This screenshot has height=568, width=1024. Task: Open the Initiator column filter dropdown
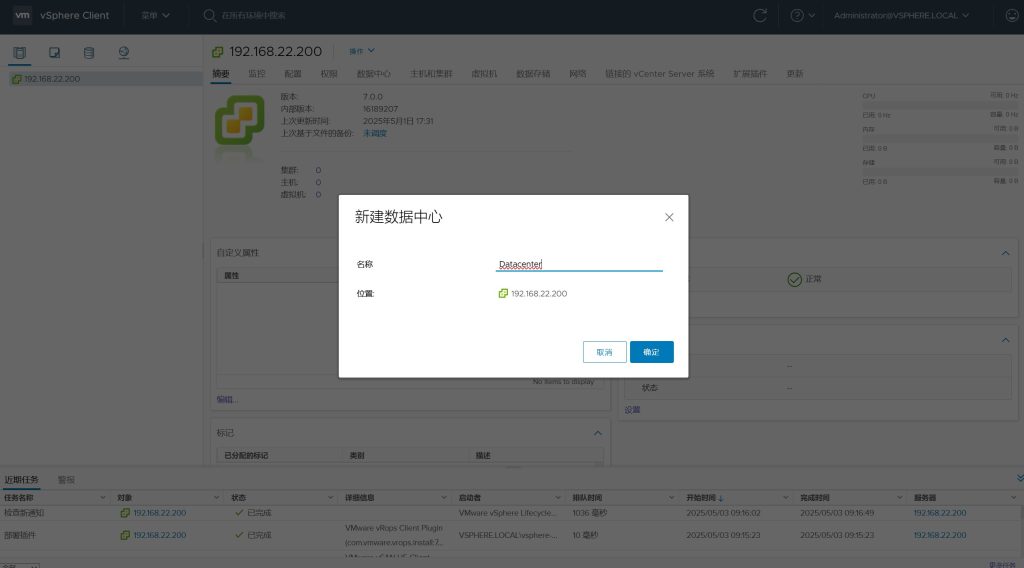point(557,497)
